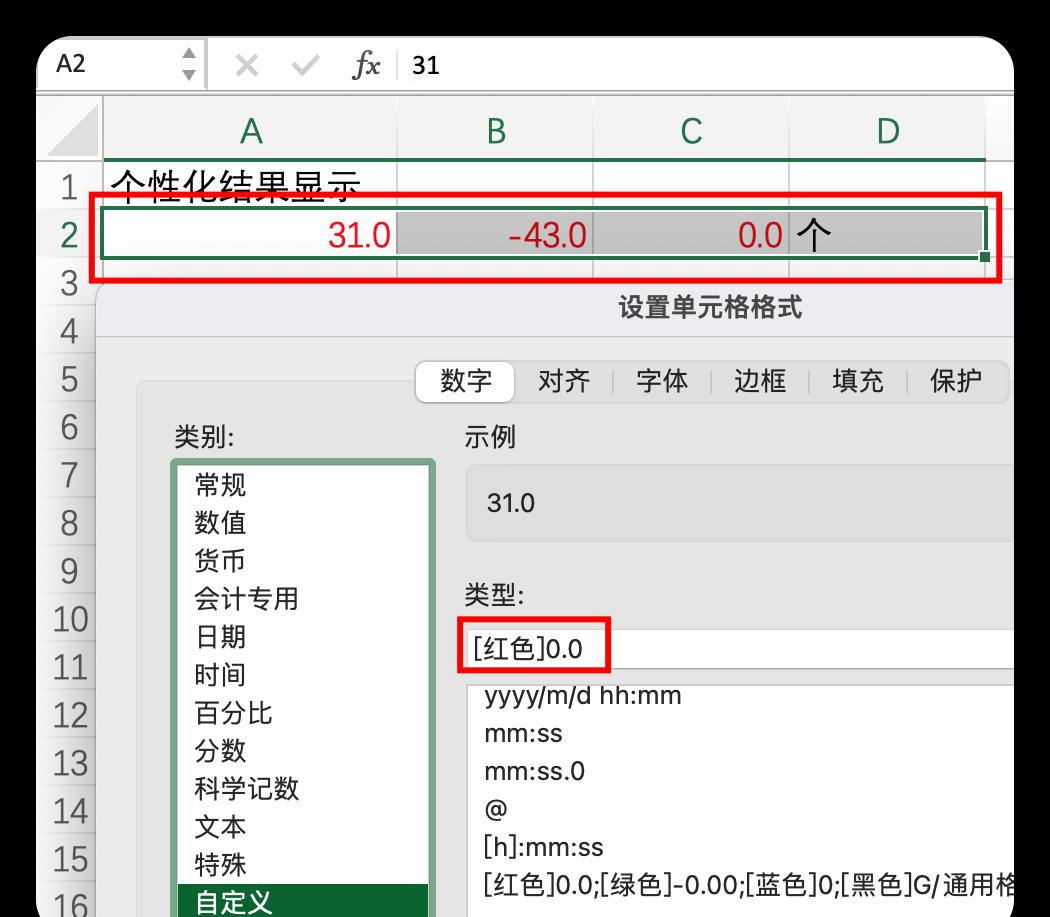Select 货币 in category list

point(303,561)
